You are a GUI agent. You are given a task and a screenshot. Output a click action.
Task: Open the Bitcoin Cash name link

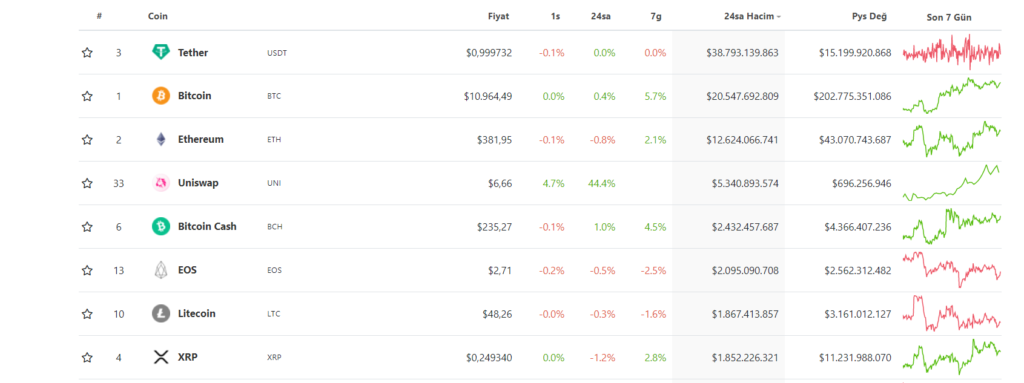[207, 227]
